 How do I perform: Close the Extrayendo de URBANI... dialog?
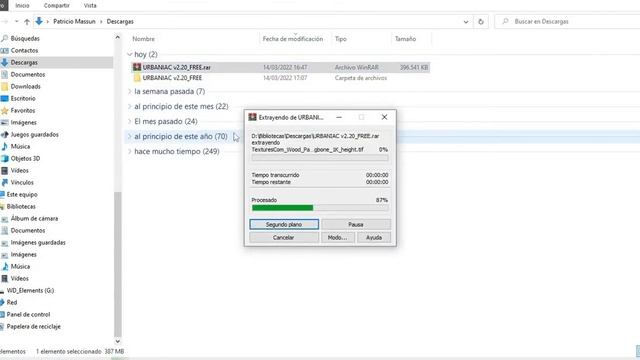[x=384, y=117]
